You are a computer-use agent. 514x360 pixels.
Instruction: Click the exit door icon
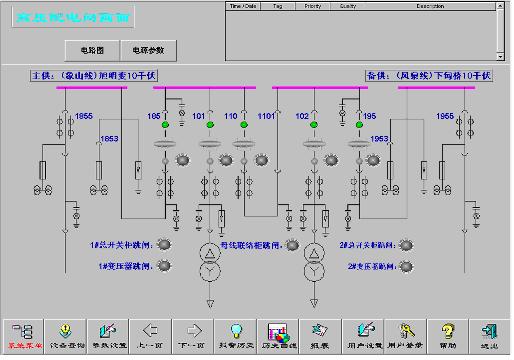pyautogui.click(x=489, y=335)
